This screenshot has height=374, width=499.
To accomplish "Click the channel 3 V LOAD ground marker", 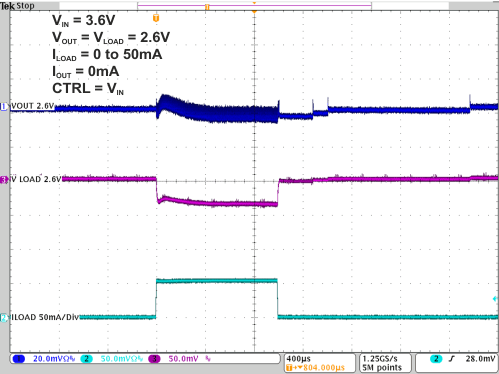I will [4, 180].
